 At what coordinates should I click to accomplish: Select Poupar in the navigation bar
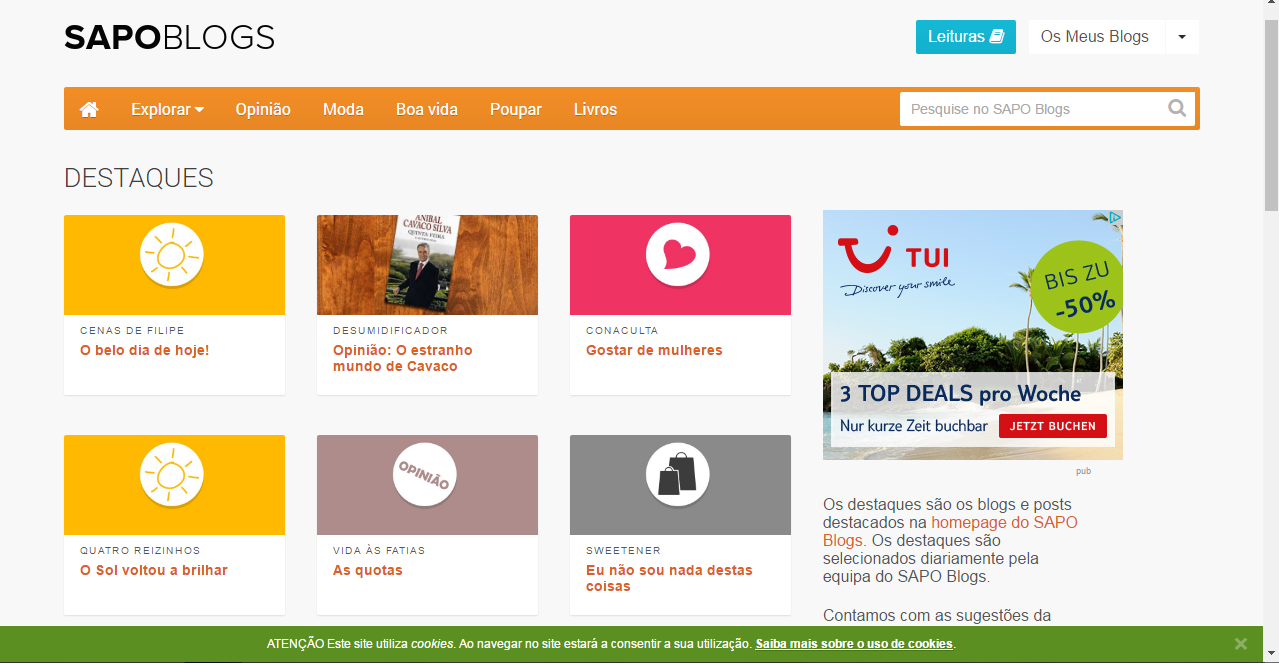coord(516,109)
